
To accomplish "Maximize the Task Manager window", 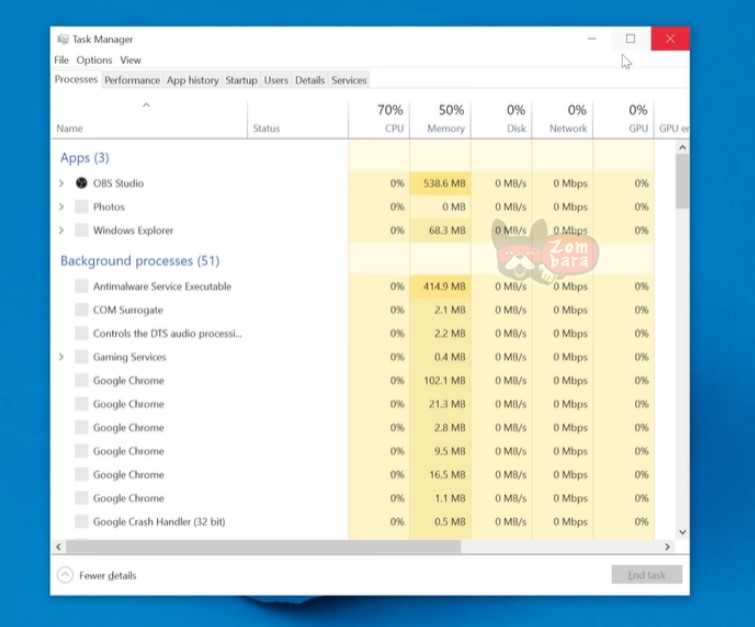I will pyautogui.click(x=630, y=39).
